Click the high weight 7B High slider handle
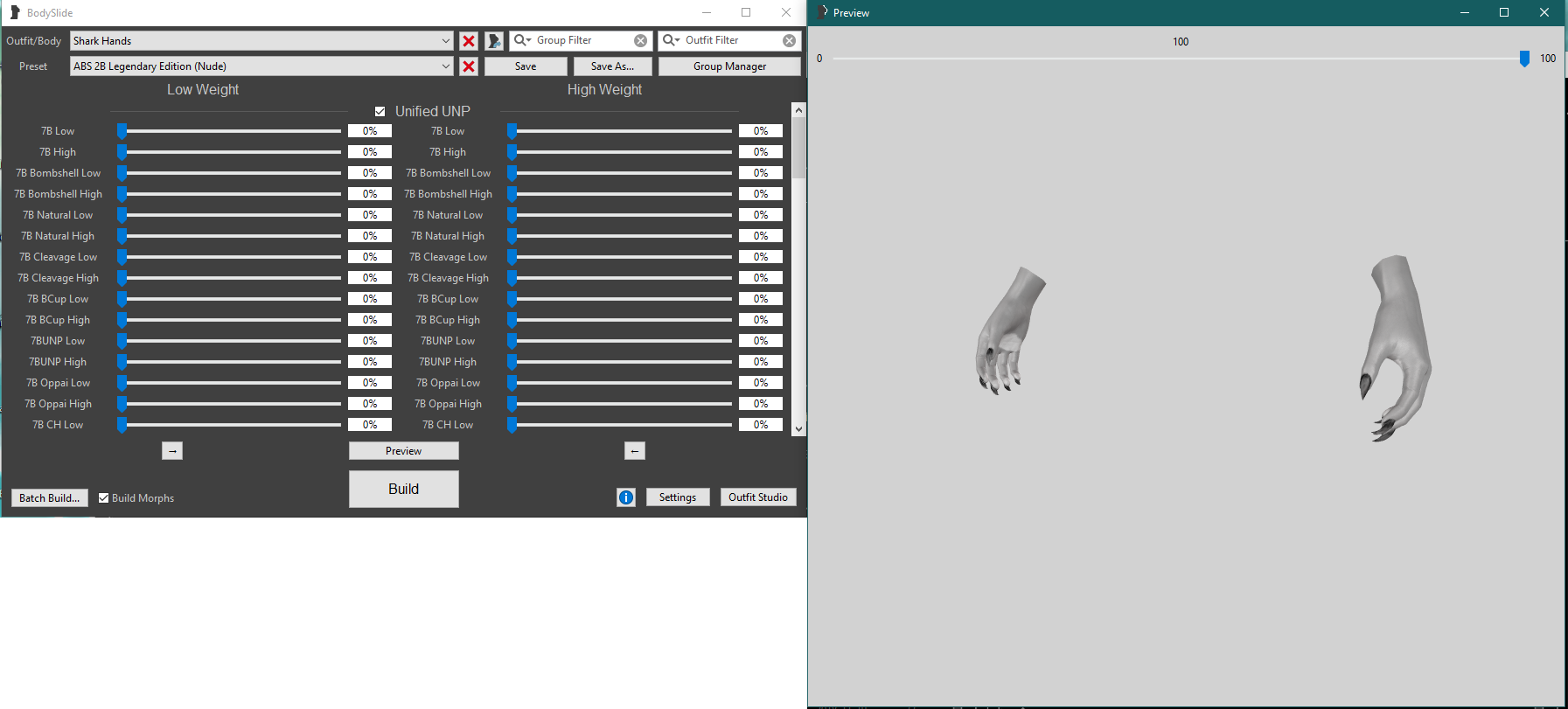 (512, 152)
